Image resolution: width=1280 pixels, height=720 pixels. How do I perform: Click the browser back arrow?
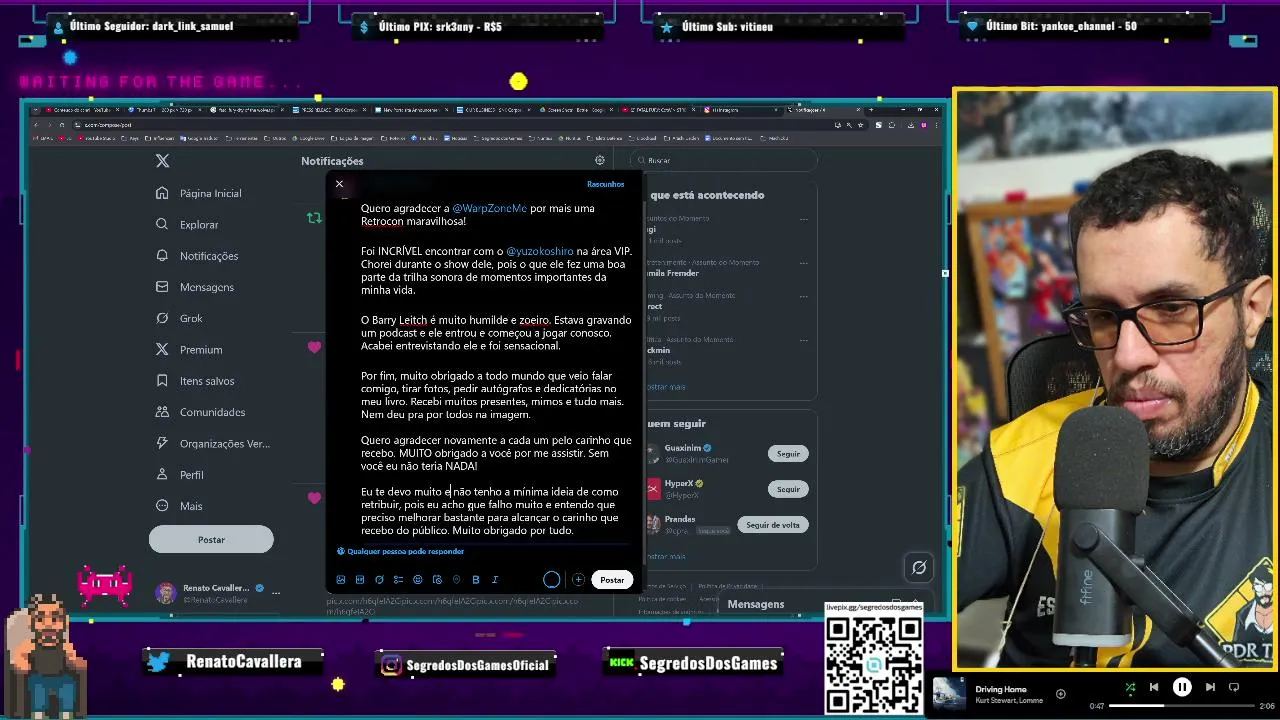(36, 125)
